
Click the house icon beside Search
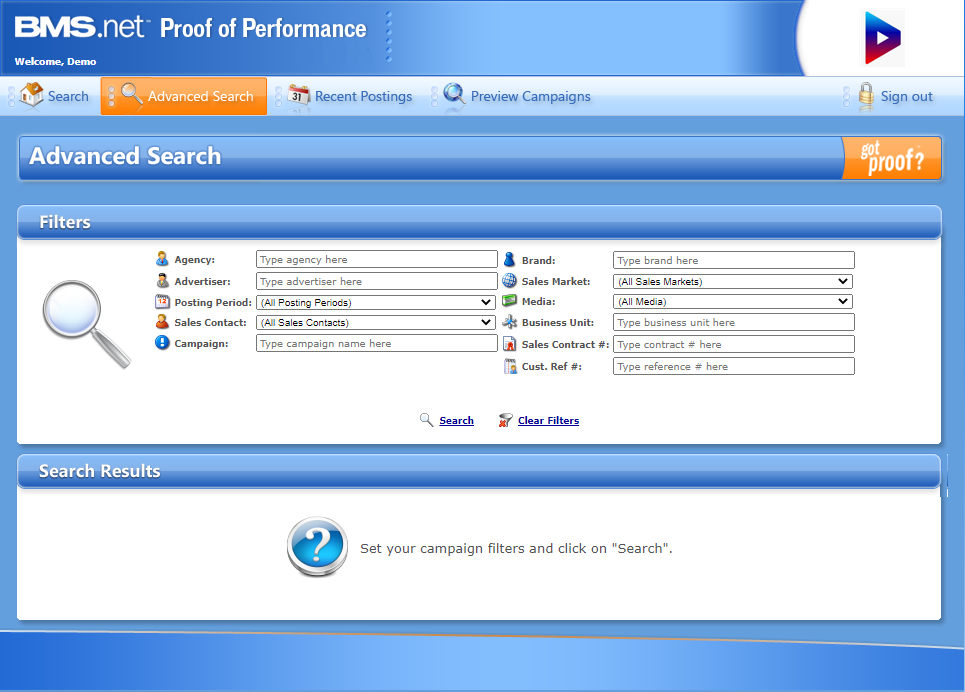point(31,95)
